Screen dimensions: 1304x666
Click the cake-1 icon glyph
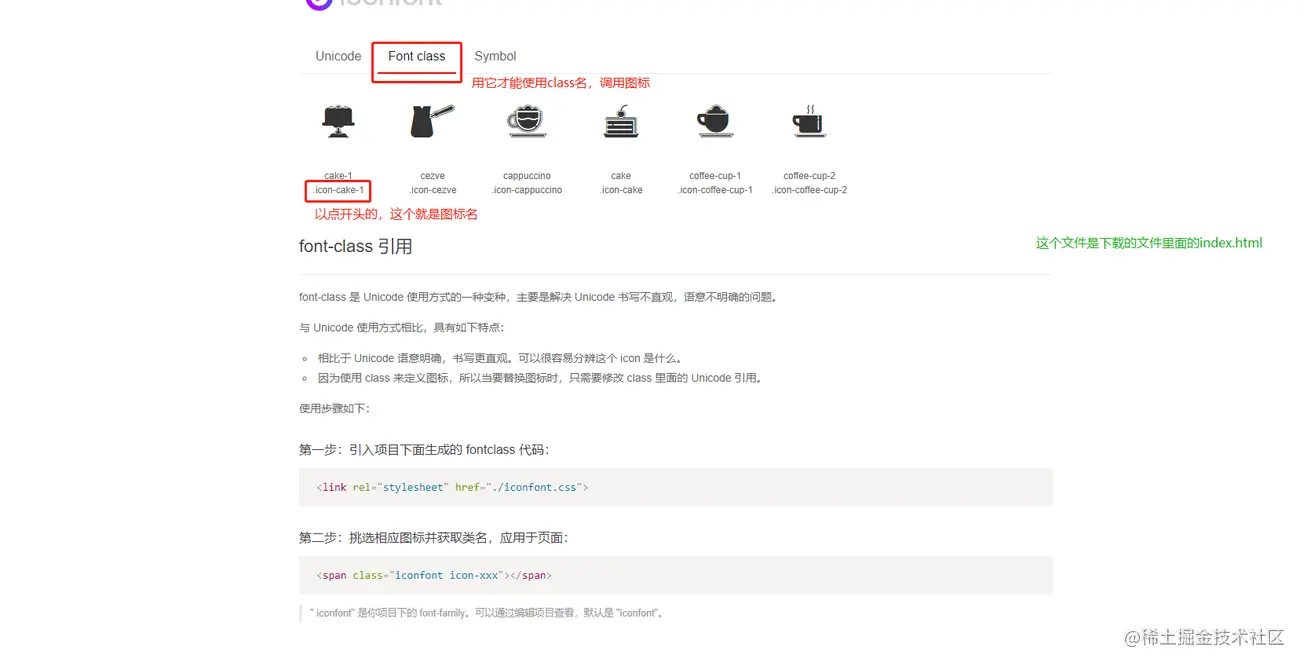[x=338, y=121]
